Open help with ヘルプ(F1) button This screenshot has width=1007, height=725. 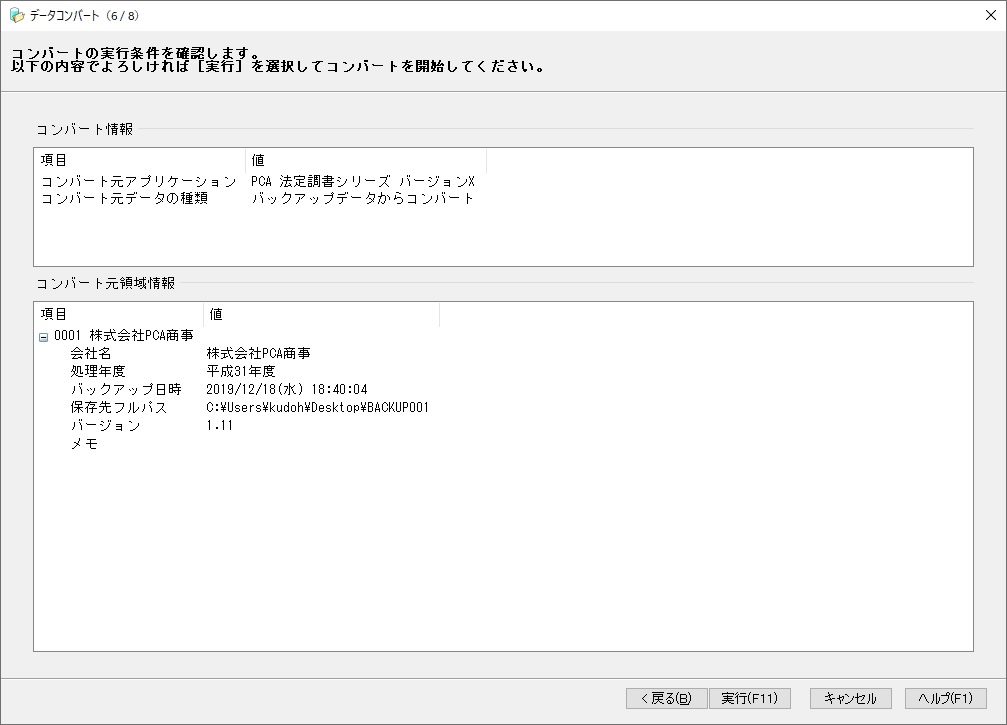pyautogui.click(x=945, y=698)
